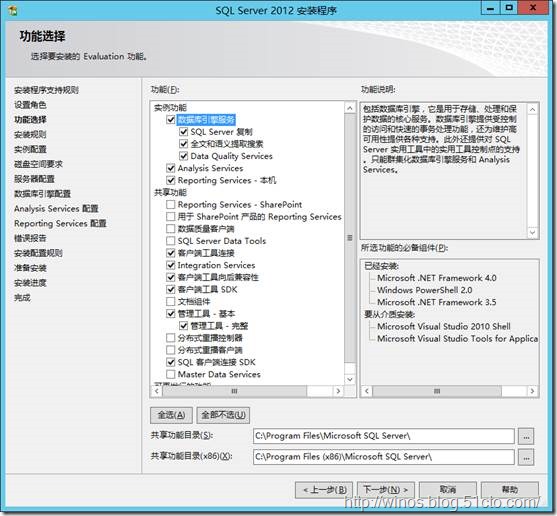Select 实例配置 step in sidebar

(30, 150)
